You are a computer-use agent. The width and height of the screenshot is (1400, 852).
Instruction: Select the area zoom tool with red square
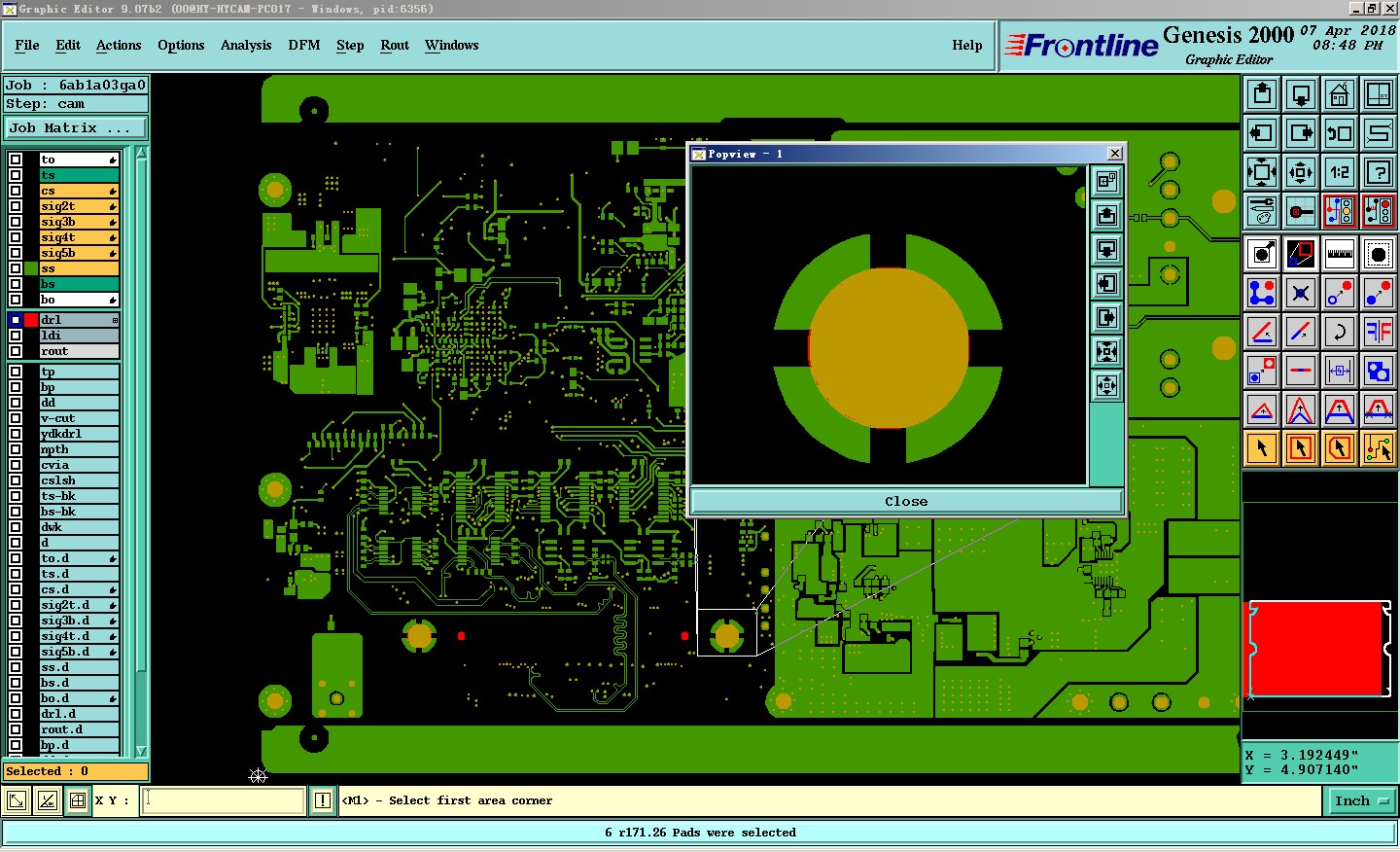click(x=1301, y=254)
